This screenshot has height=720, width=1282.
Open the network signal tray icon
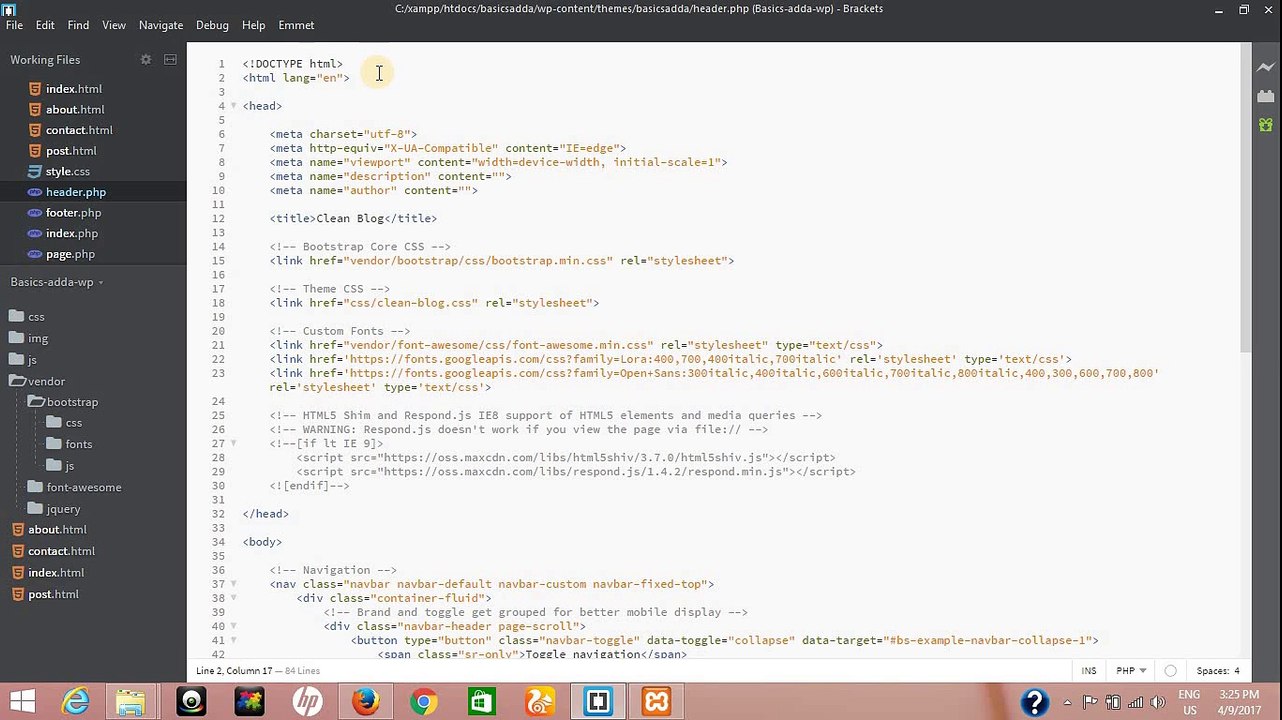coord(1135,702)
